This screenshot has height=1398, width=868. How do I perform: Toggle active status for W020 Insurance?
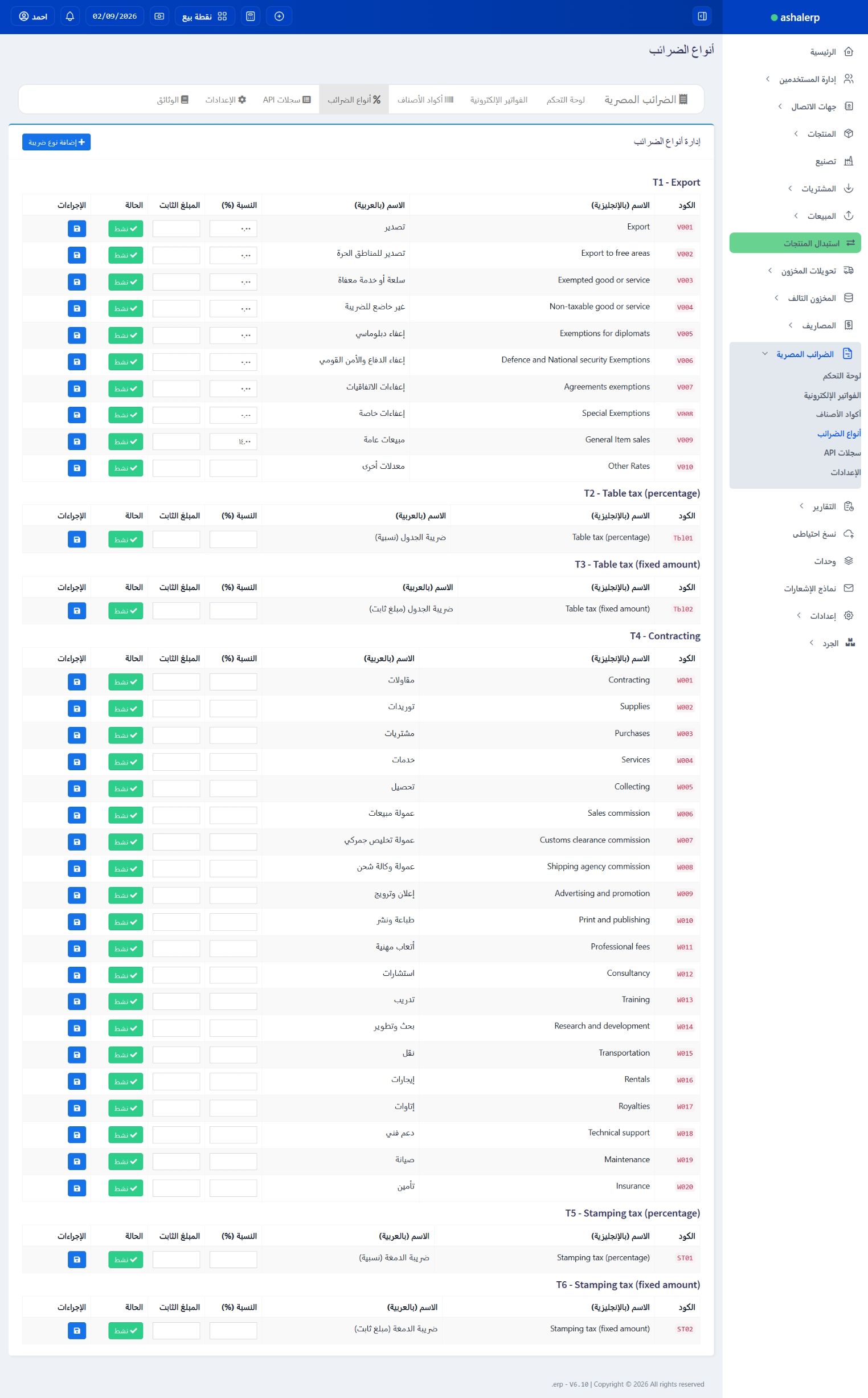(125, 1188)
